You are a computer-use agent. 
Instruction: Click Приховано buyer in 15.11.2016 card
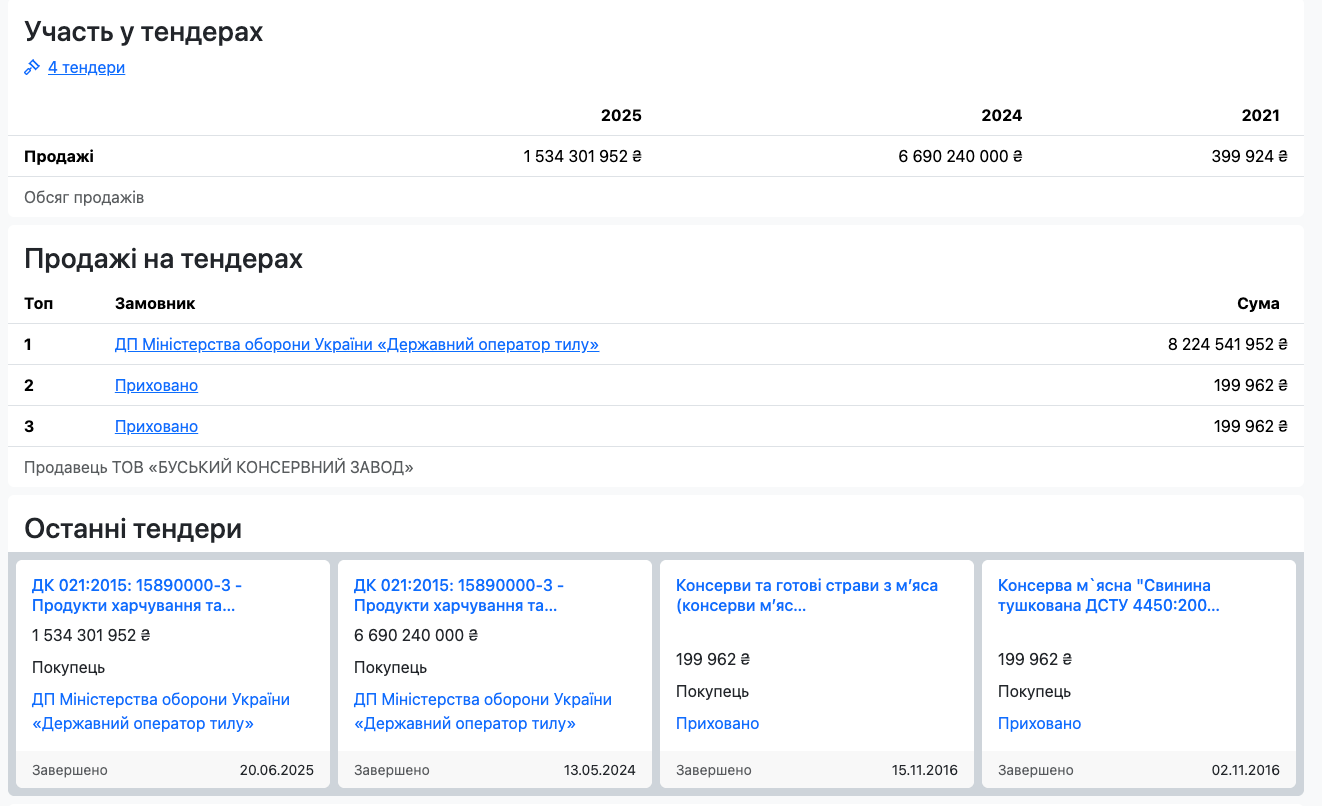(x=717, y=723)
